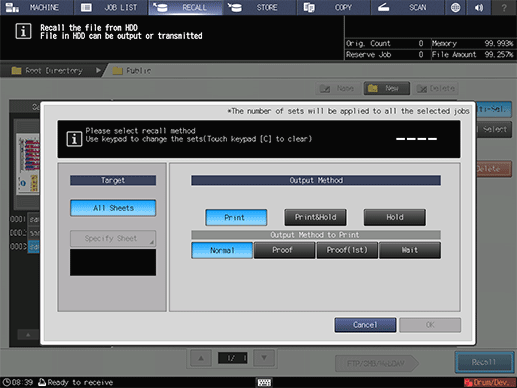This screenshot has width=517, height=388.
Task: Open the globe language icon
Action: click(455, 7)
